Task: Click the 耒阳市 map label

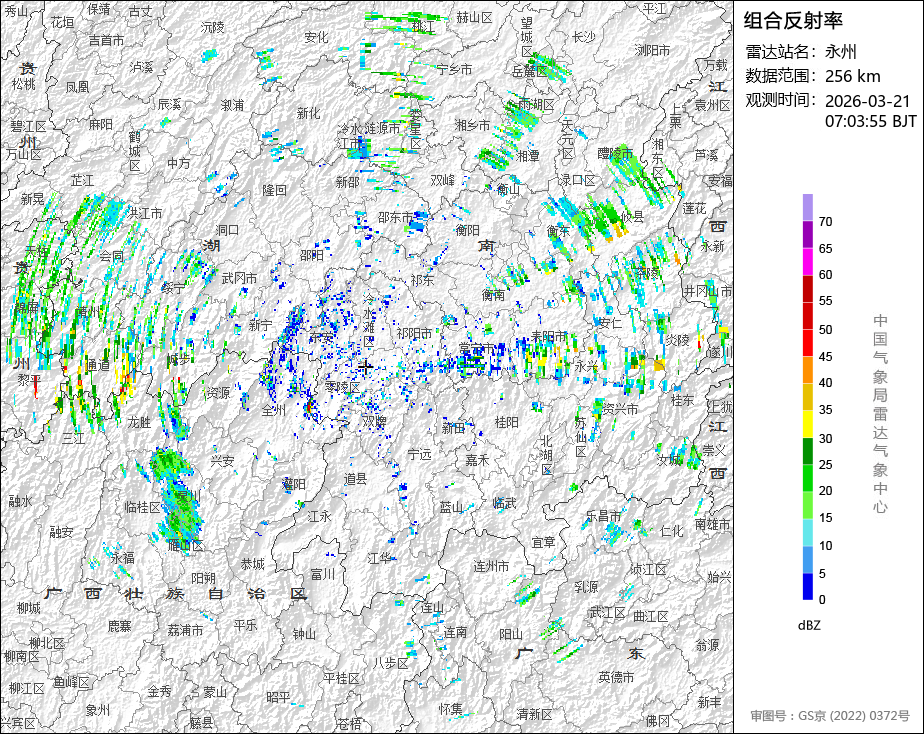Action: click(549, 336)
